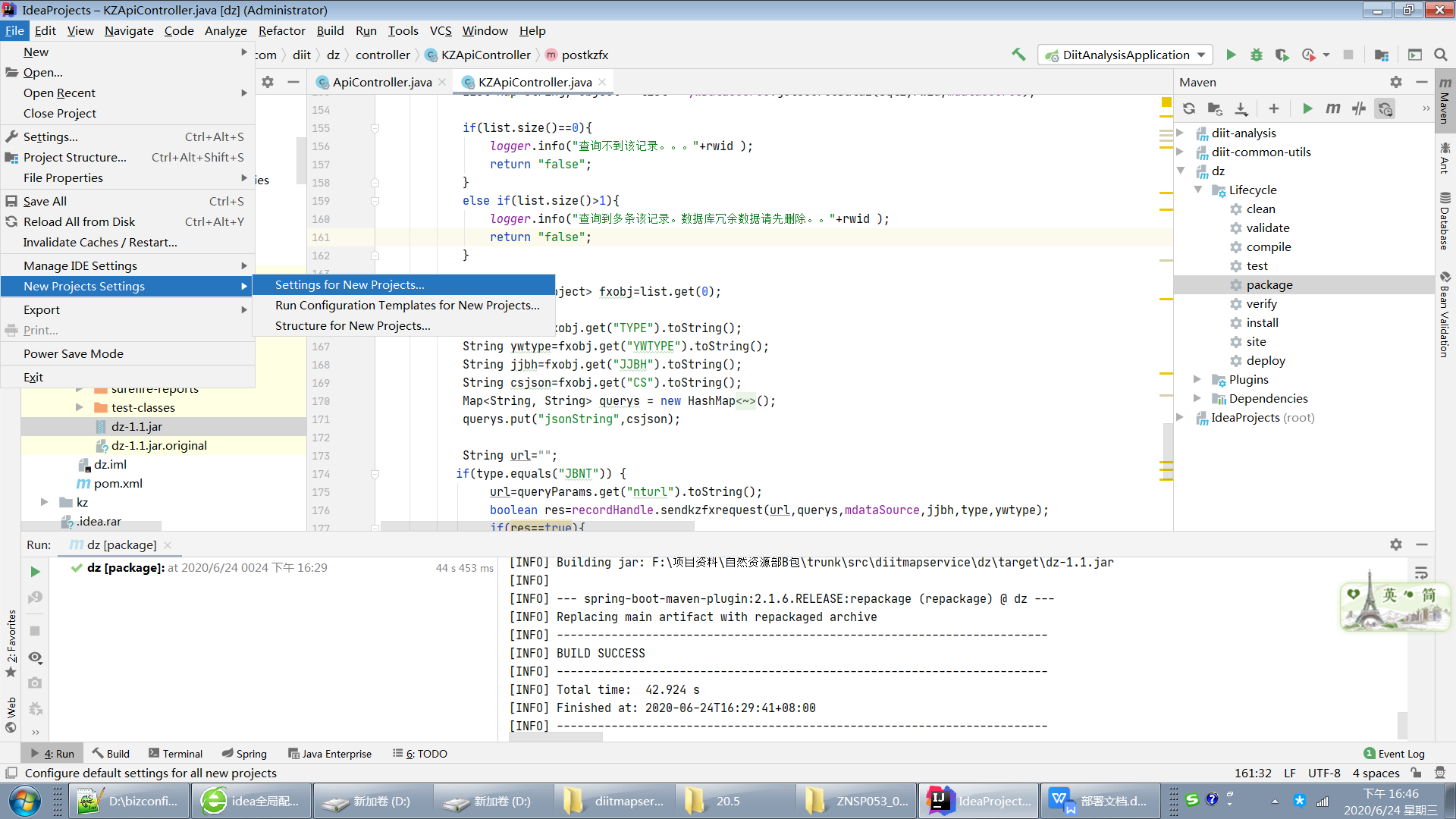1456x819 pixels.
Task: Click the Reload All Maven Projects icon
Action: (x=1189, y=109)
